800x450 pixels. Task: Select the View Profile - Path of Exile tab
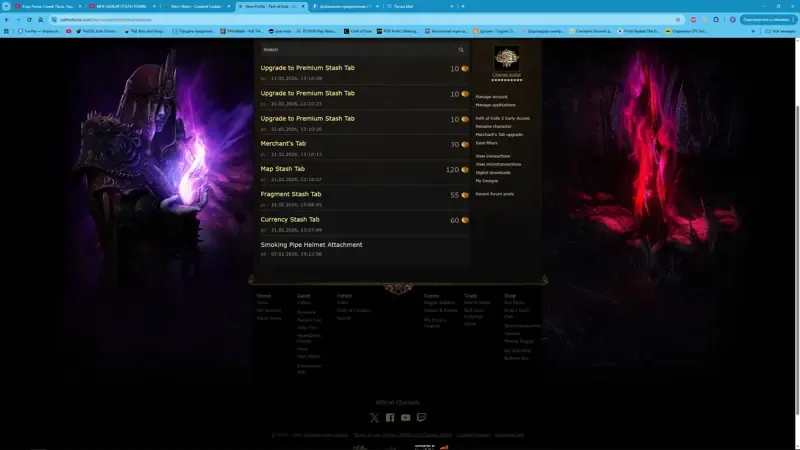coord(271,6)
